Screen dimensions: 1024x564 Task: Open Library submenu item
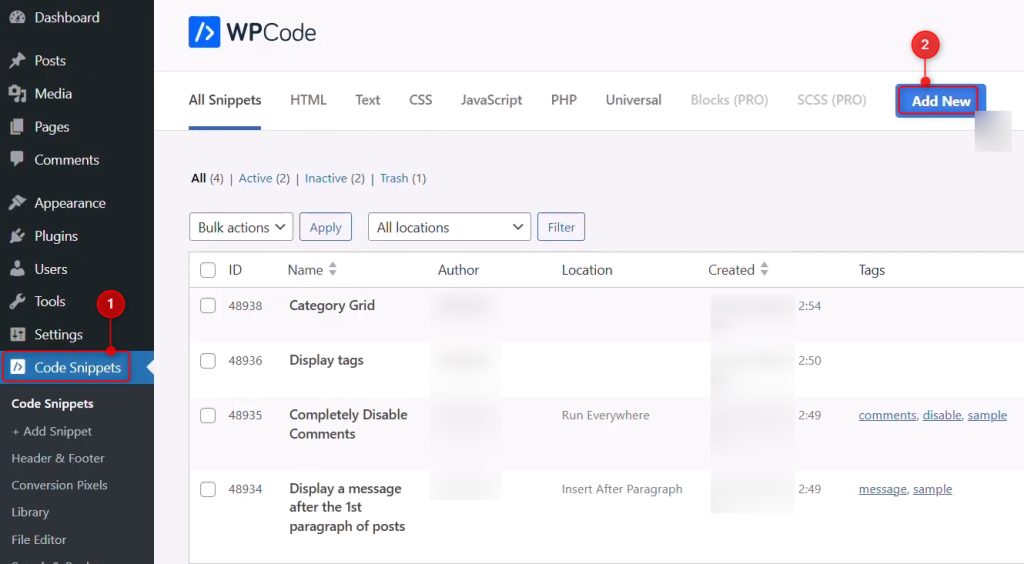(30, 512)
